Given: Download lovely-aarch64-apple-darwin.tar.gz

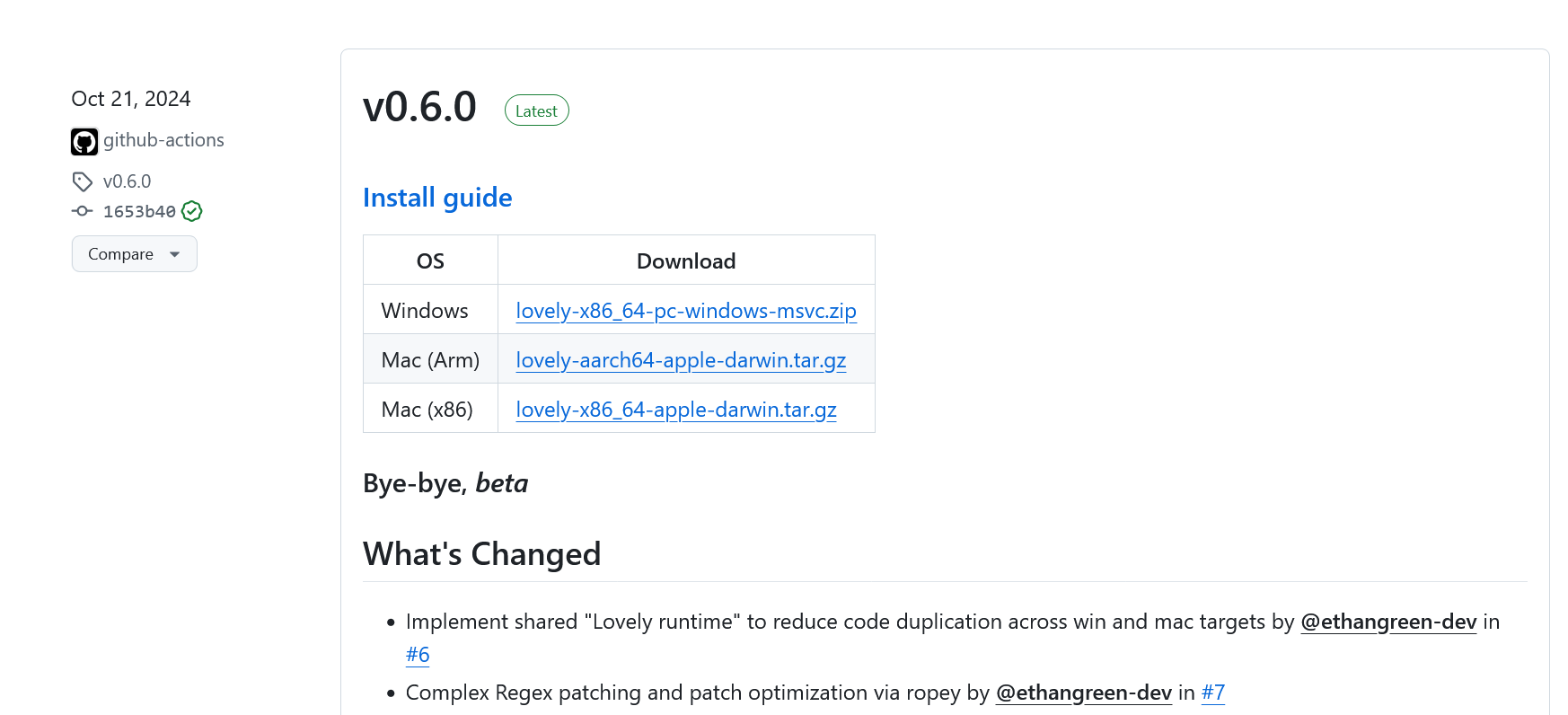Looking at the screenshot, I should pos(681,360).
